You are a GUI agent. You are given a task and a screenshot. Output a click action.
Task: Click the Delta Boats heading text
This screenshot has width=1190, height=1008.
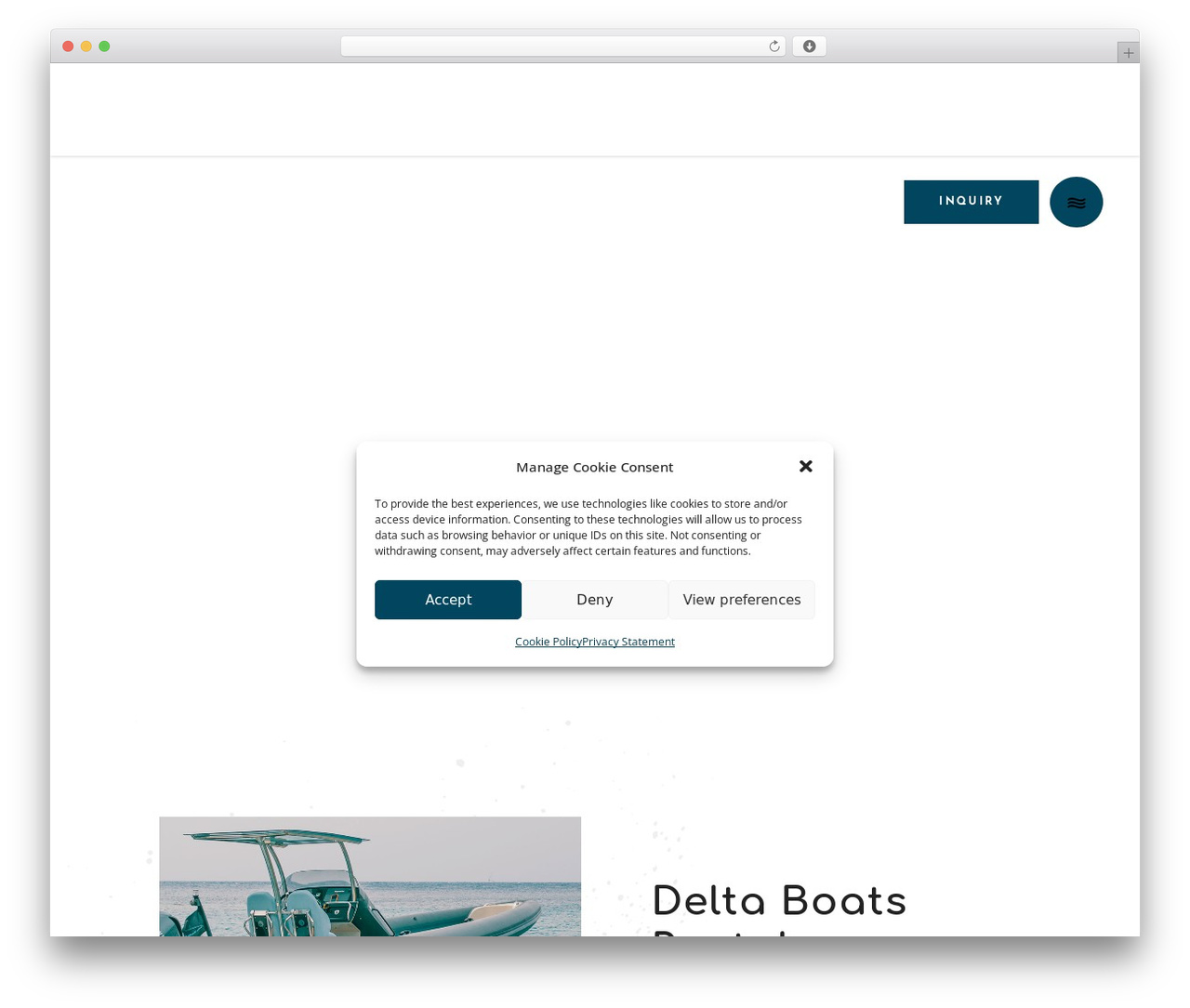tap(779, 901)
